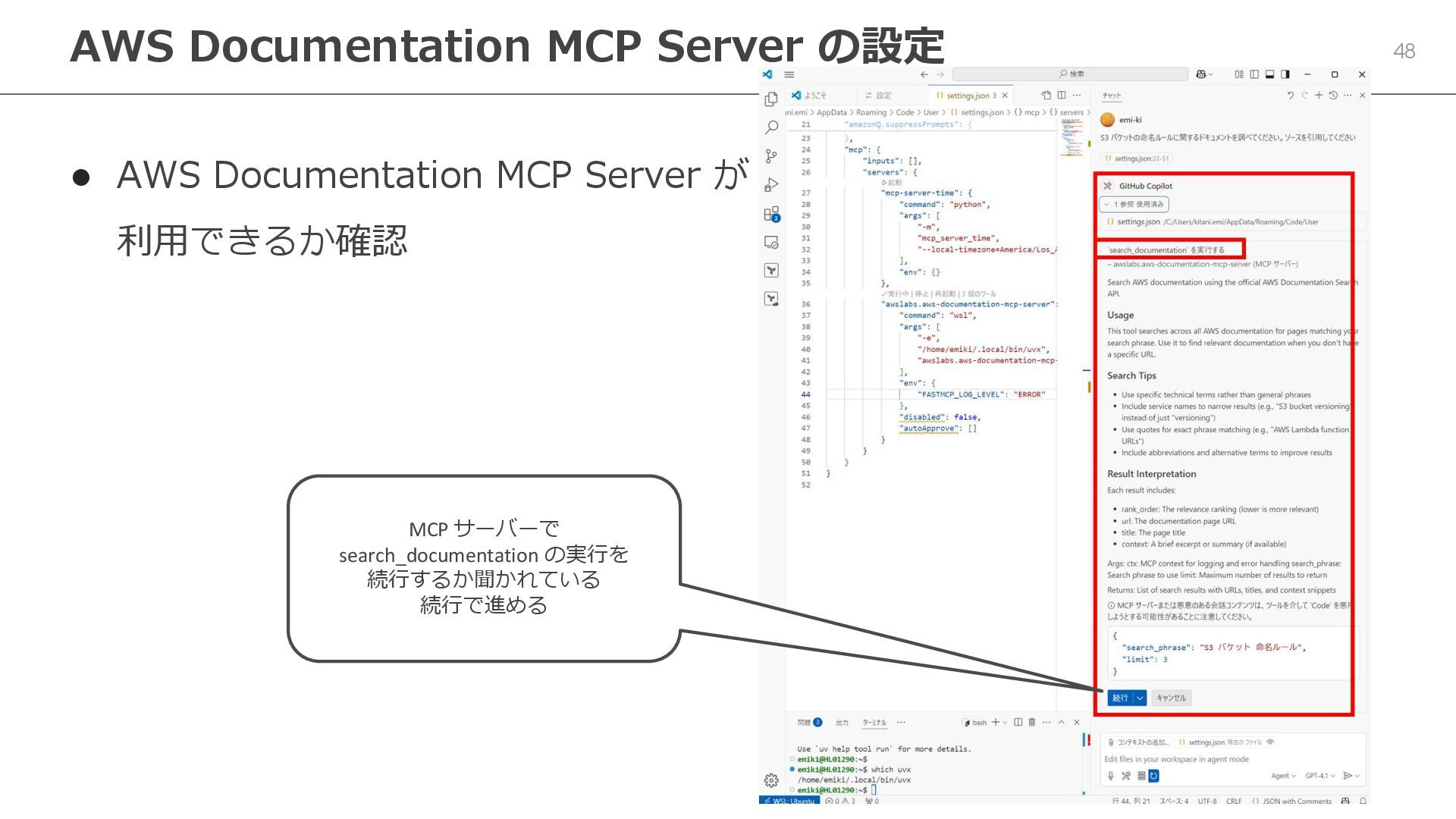Open the dropdown arrow next to 続行
The height and width of the screenshot is (819, 1456).
[x=1140, y=698]
